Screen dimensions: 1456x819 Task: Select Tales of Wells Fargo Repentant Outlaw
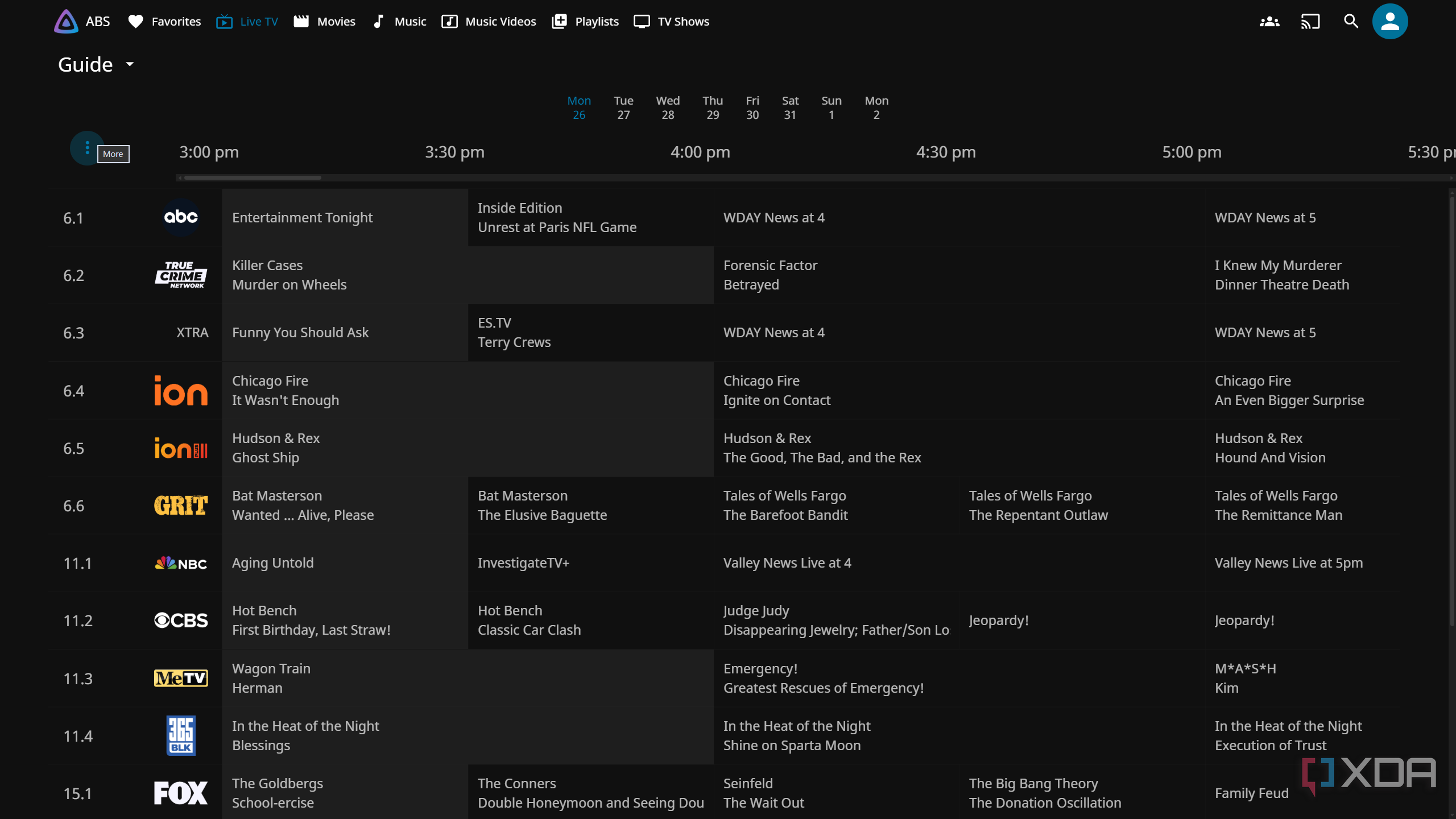click(1082, 506)
